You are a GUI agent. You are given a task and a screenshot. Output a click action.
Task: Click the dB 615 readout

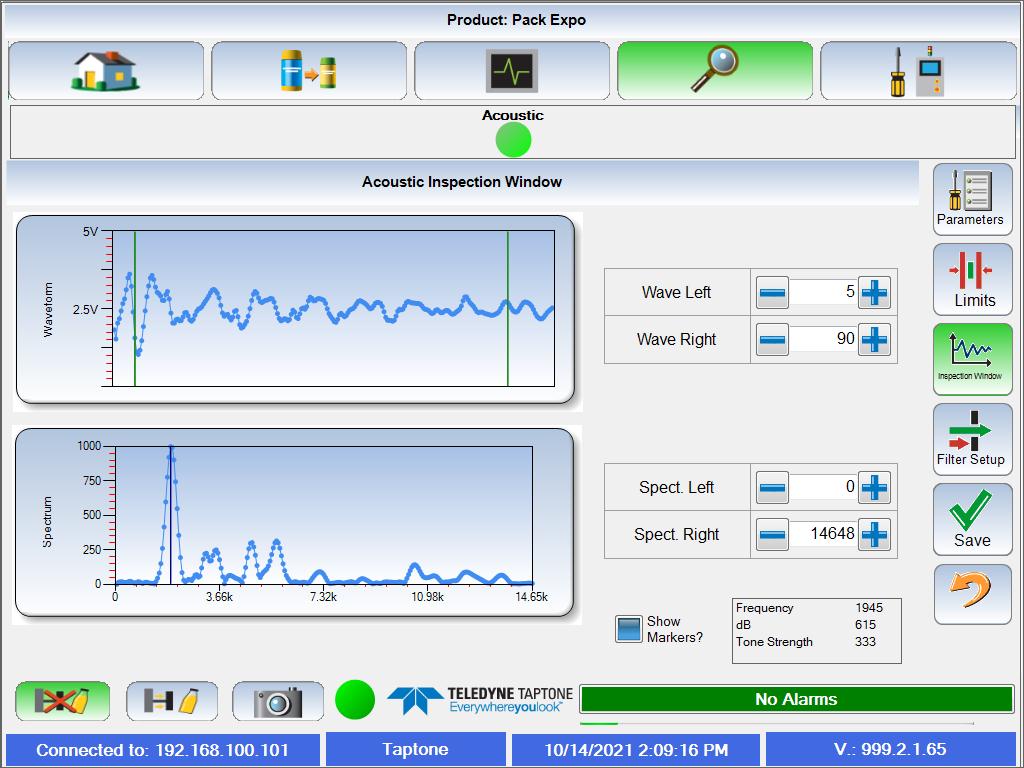click(x=808, y=625)
